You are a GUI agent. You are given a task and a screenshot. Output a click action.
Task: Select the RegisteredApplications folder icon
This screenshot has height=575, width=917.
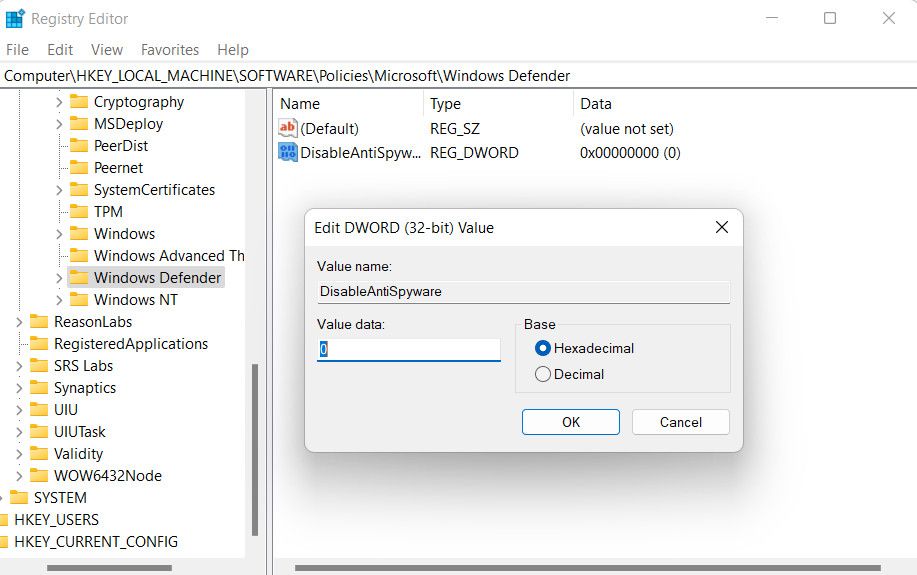point(39,343)
